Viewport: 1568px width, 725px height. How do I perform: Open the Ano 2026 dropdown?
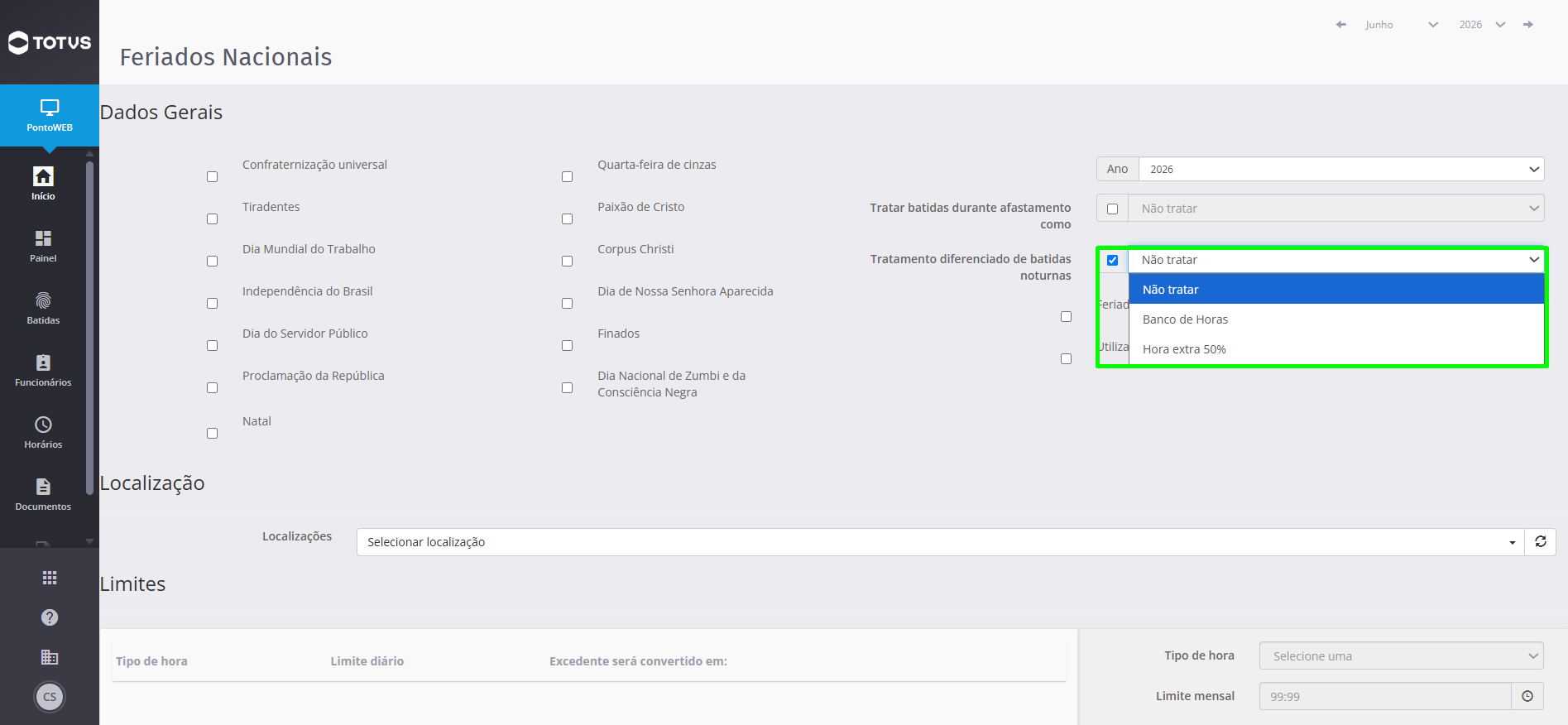coord(1341,169)
